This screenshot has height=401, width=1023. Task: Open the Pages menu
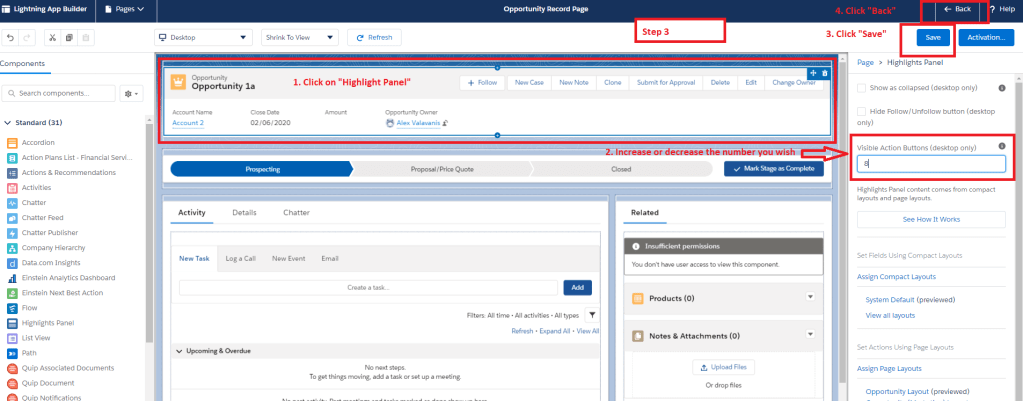click(129, 9)
